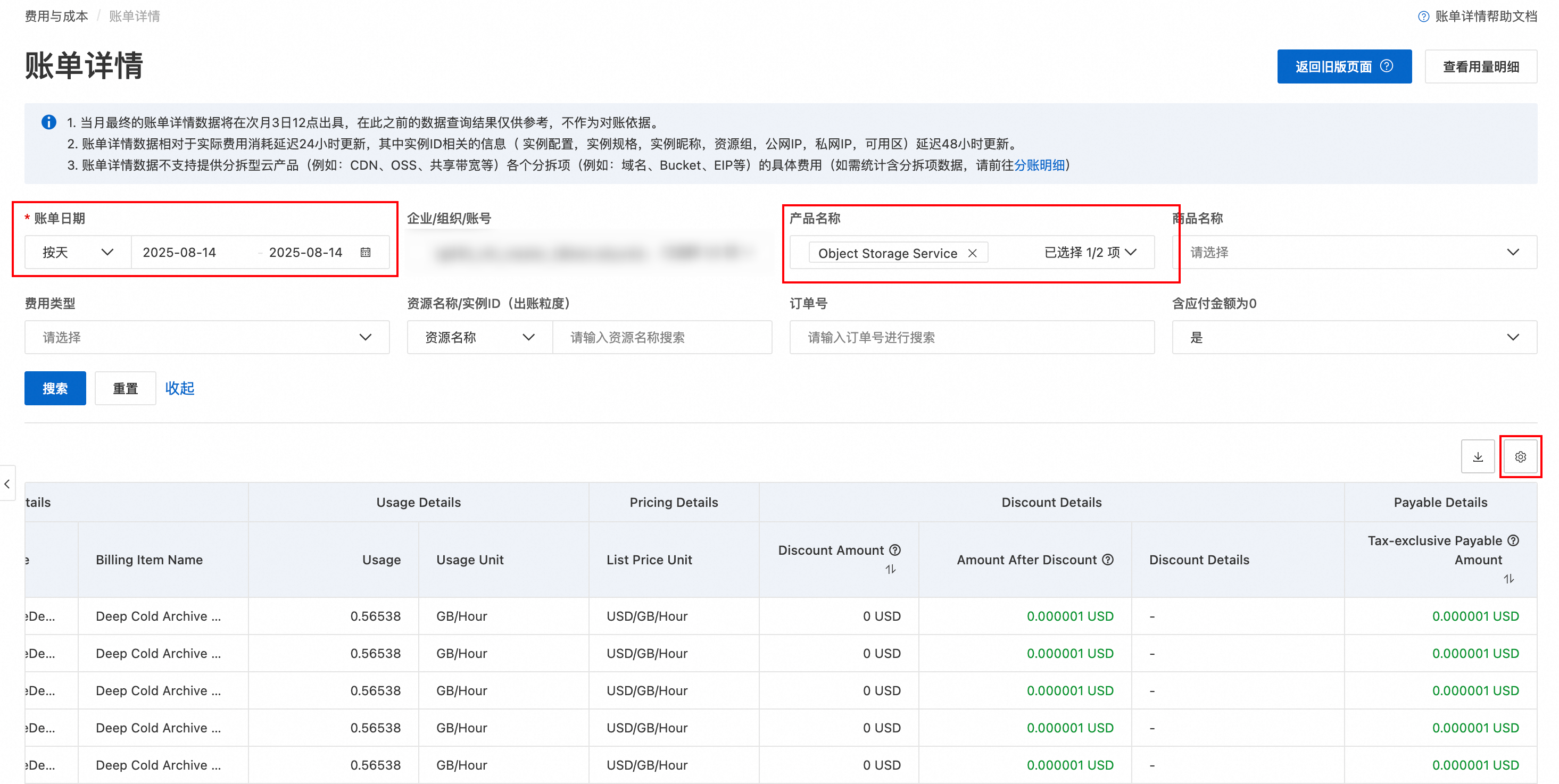
Task: Open the table column settings gear
Action: (x=1520, y=457)
